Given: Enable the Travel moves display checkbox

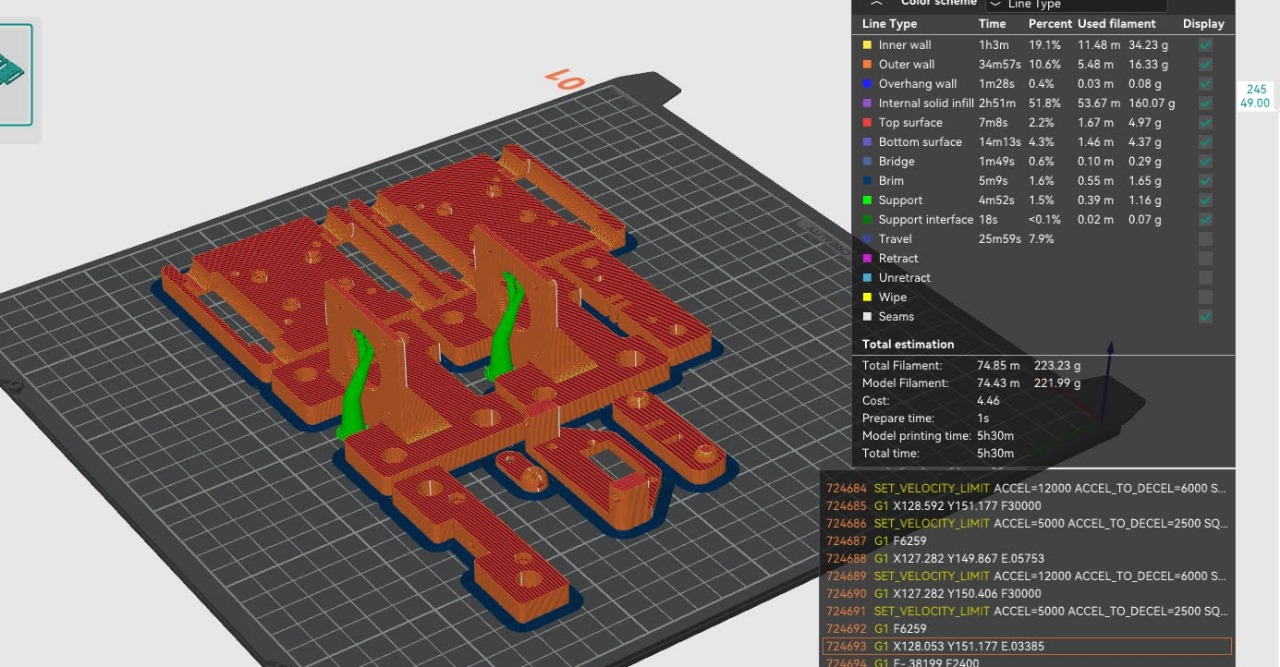Looking at the screenshot, I should pos(1206,239).
